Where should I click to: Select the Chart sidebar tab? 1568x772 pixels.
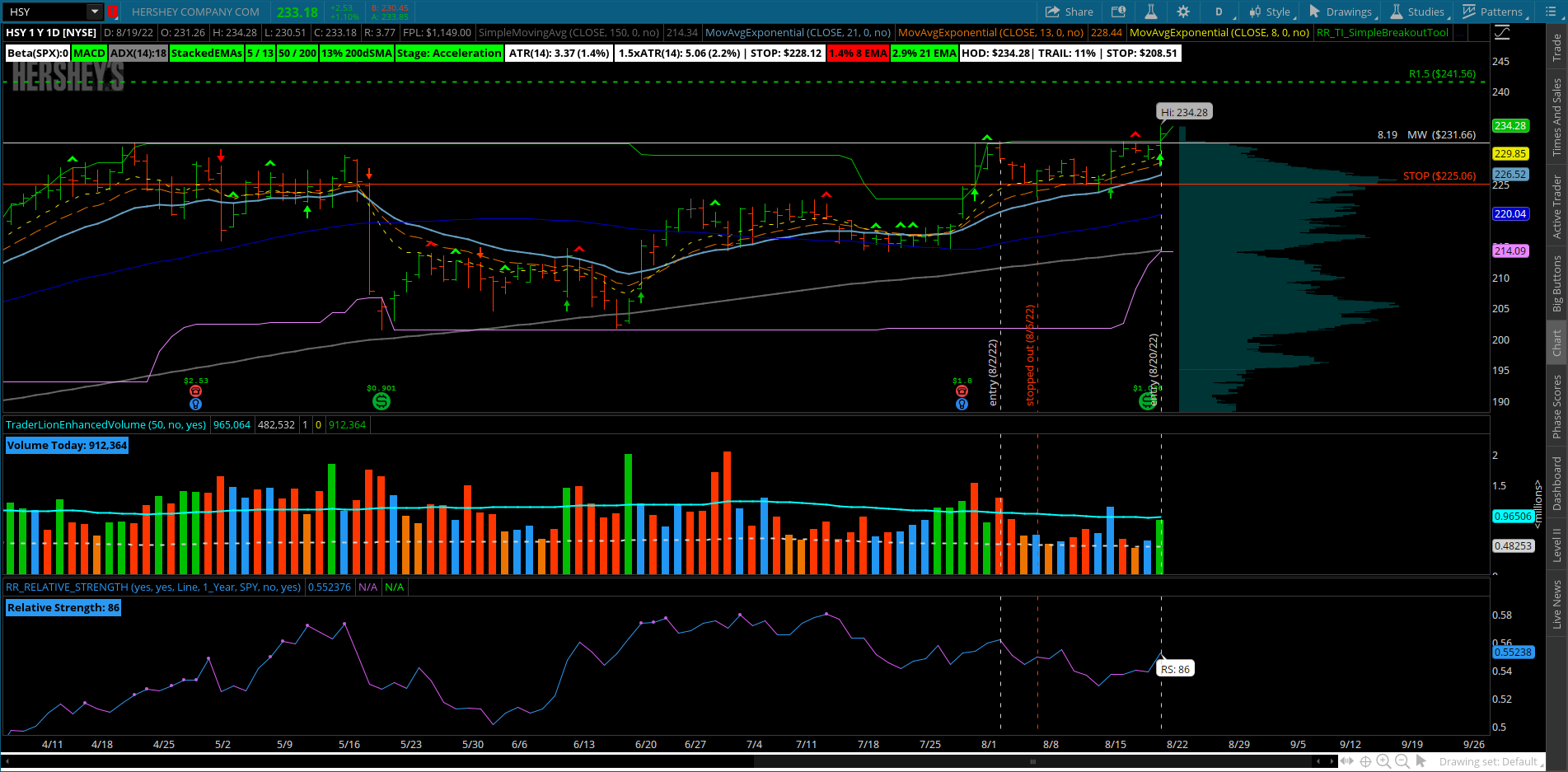coord(1556,342)
